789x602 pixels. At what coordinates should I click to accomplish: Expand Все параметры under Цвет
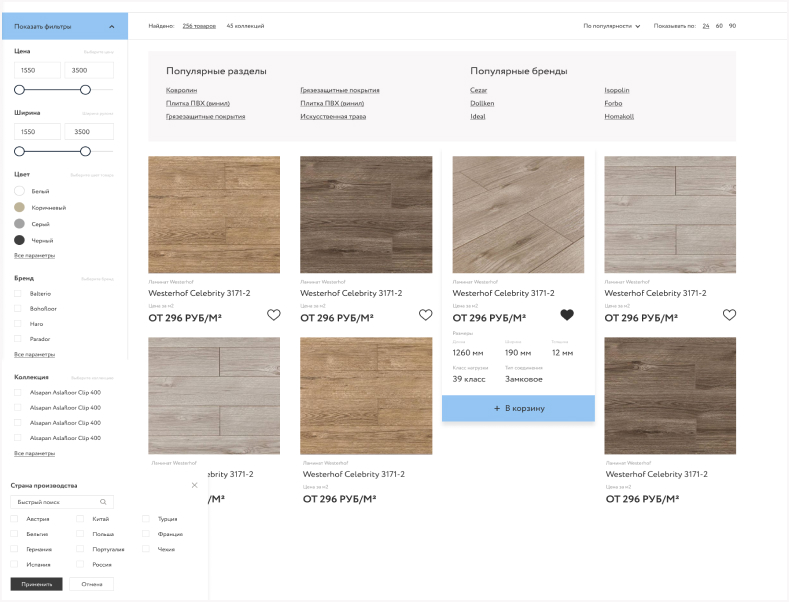(x=34, y=255)
